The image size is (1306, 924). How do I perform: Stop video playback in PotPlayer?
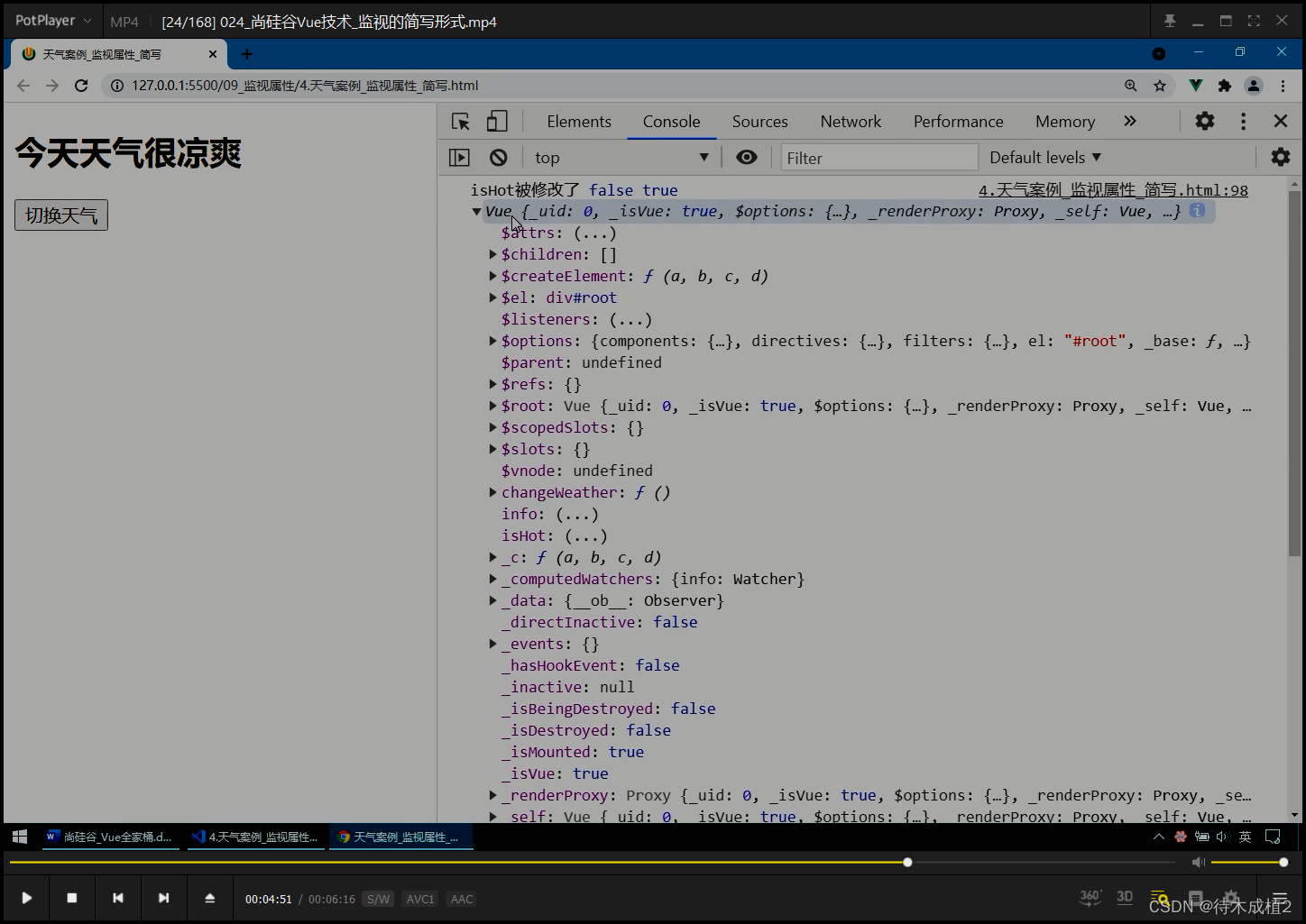72,898
